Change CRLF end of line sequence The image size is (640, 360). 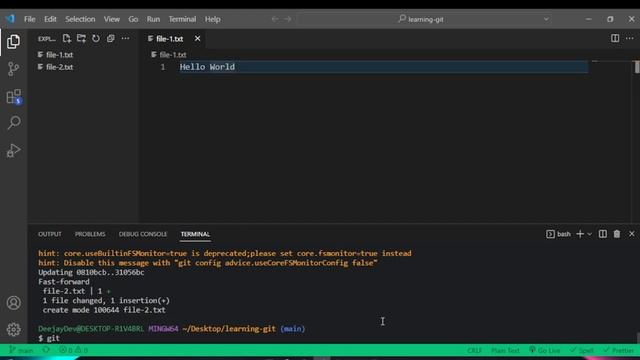(474, 351)
